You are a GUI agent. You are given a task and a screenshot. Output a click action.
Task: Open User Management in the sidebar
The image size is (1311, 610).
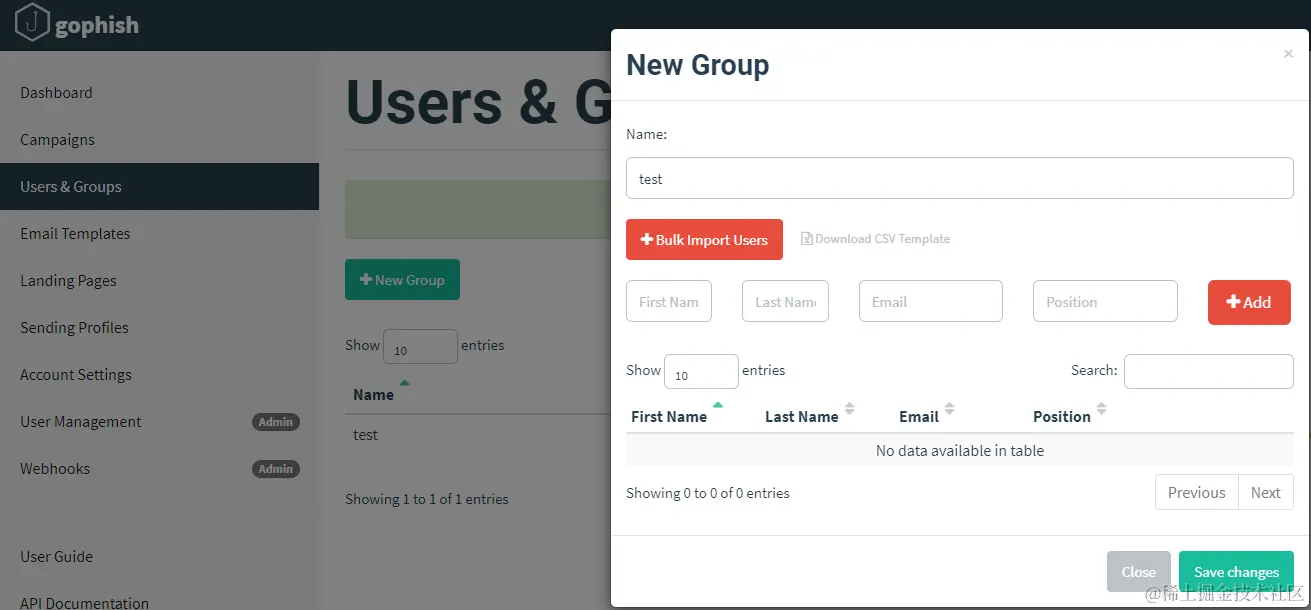pyautogui.click(x=81, y=422)
